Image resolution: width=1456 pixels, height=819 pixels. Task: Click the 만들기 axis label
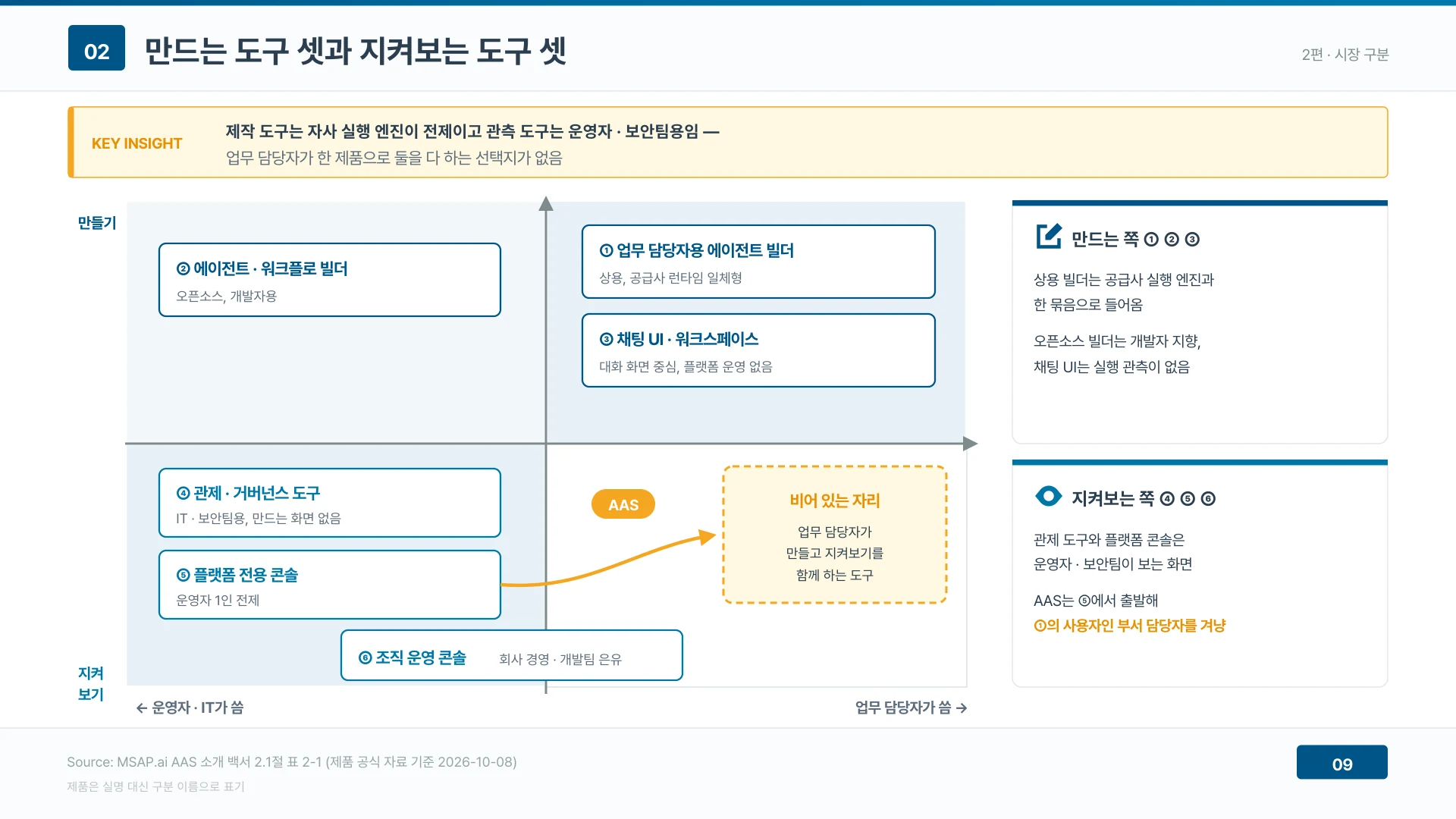coord(97,223)
